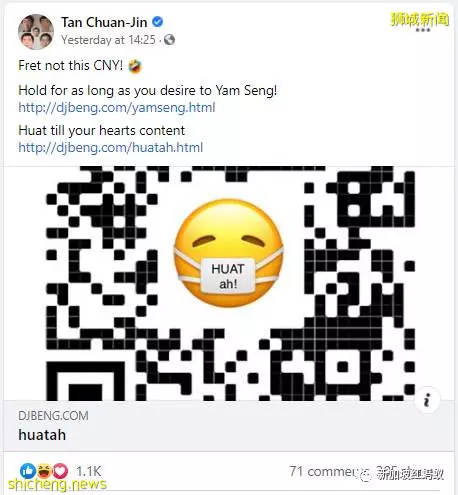The width and height of the screenshot is (458, 495).
Task: Open the 1.1K reactions count
Action: [x=88, y=471]
